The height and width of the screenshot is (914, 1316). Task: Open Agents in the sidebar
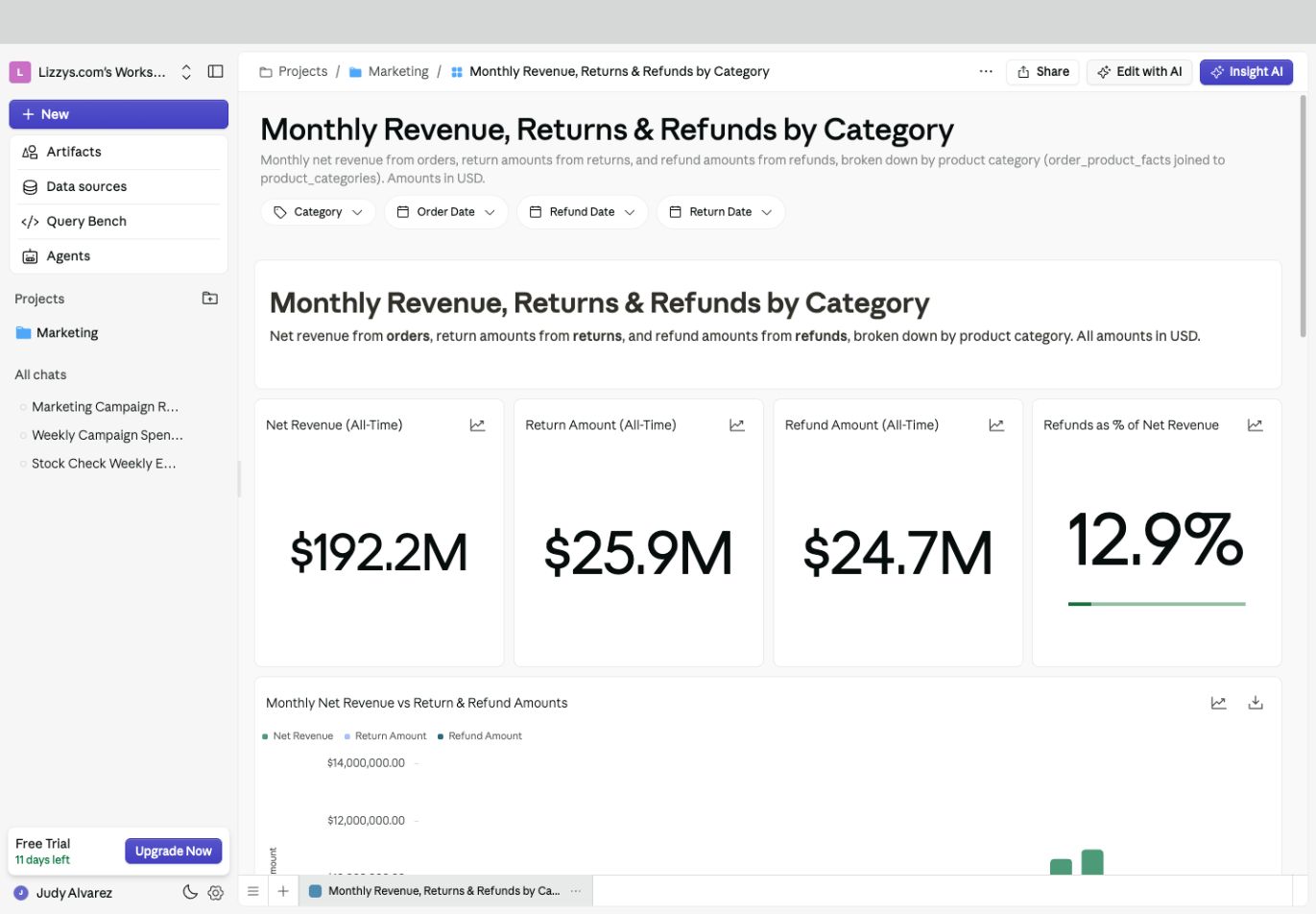119,256
